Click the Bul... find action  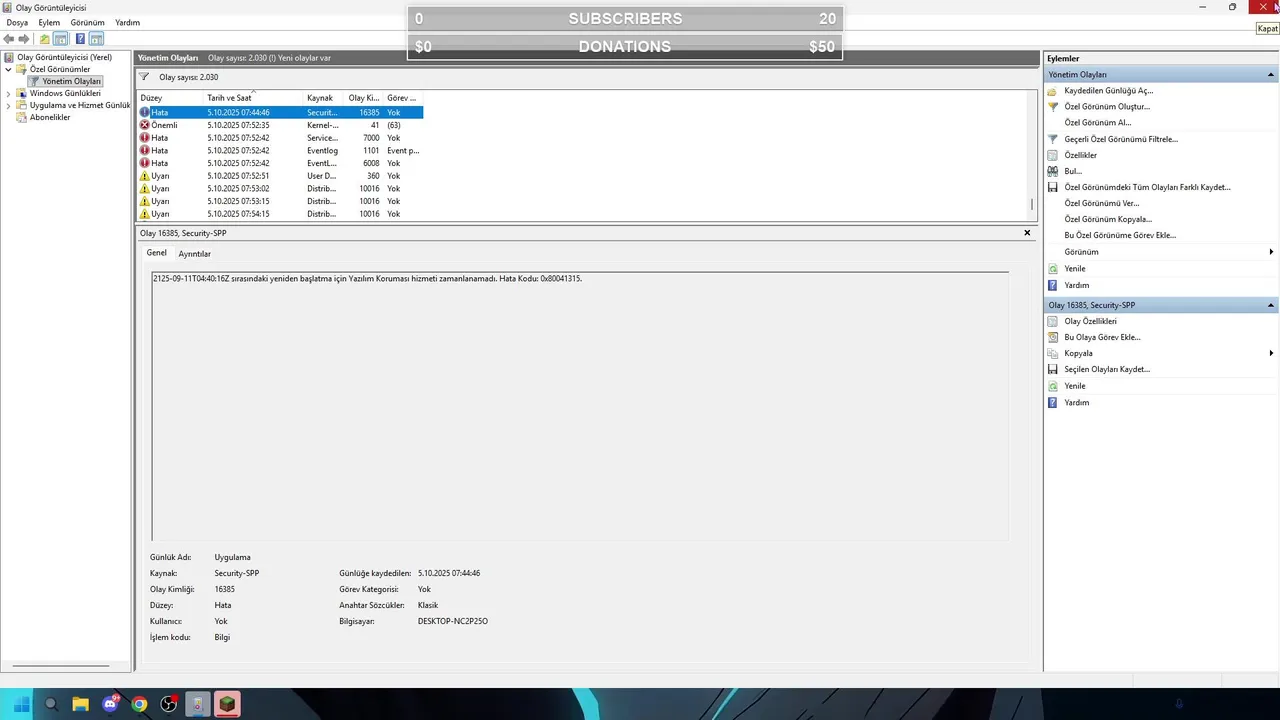pos(1073,171)
